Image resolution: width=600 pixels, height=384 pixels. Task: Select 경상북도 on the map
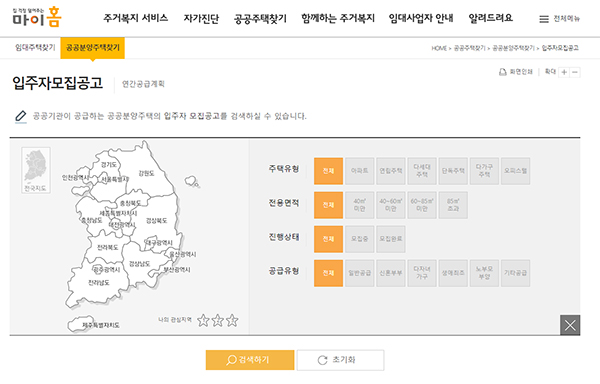pos(157,221)
